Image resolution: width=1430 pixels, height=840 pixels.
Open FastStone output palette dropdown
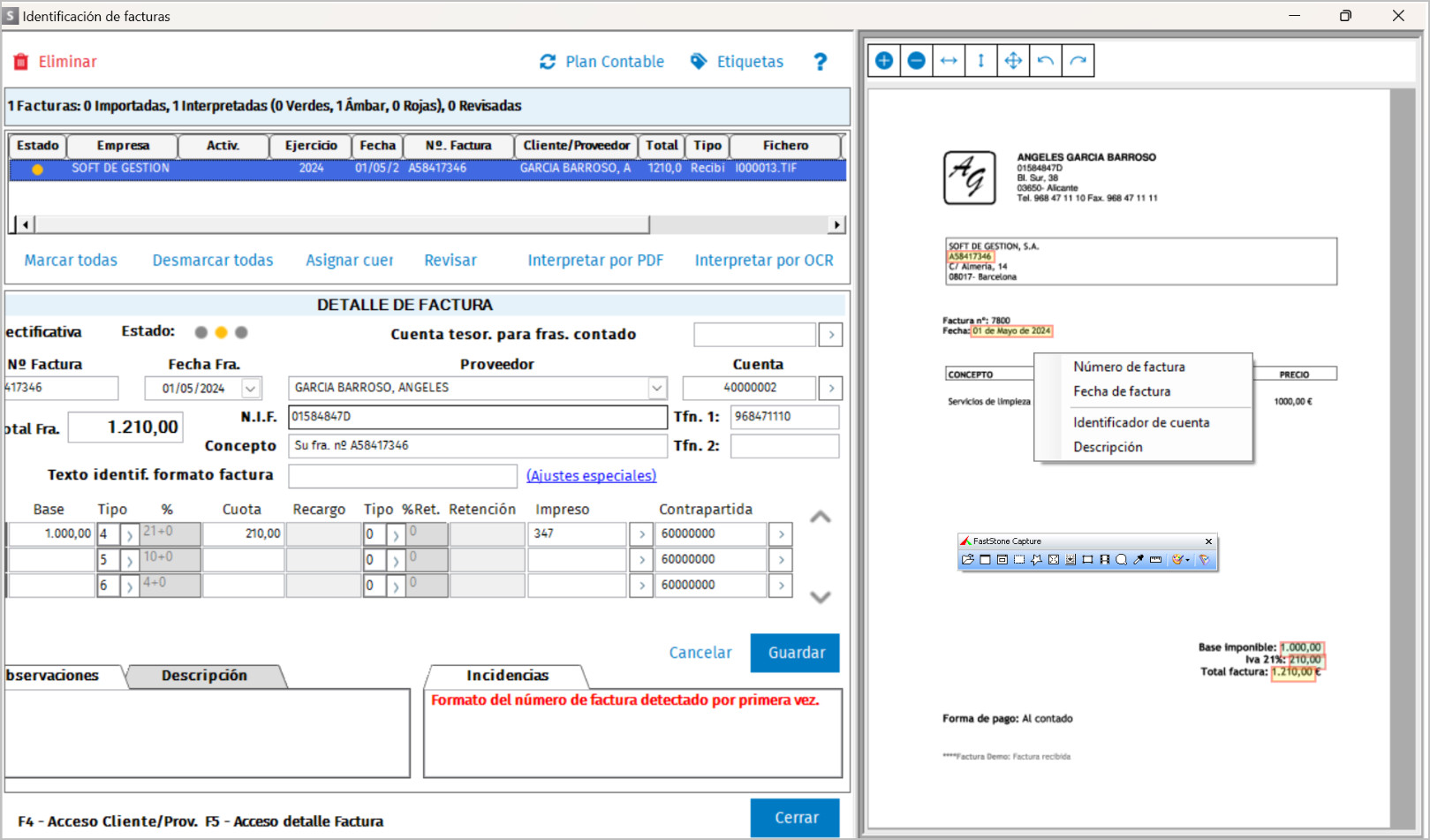tap(1187, 559)
